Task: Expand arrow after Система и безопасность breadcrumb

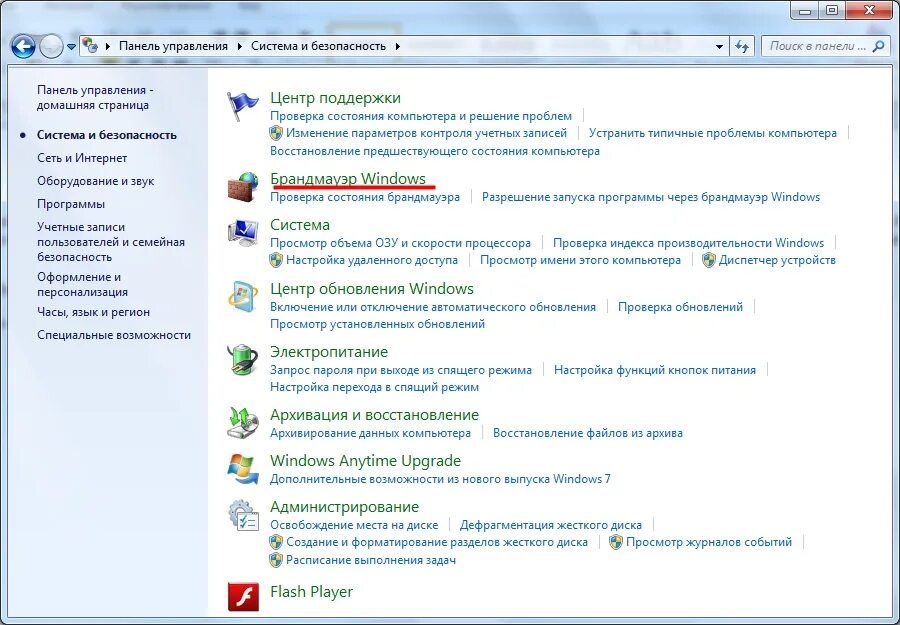Action: coord(397,46)
